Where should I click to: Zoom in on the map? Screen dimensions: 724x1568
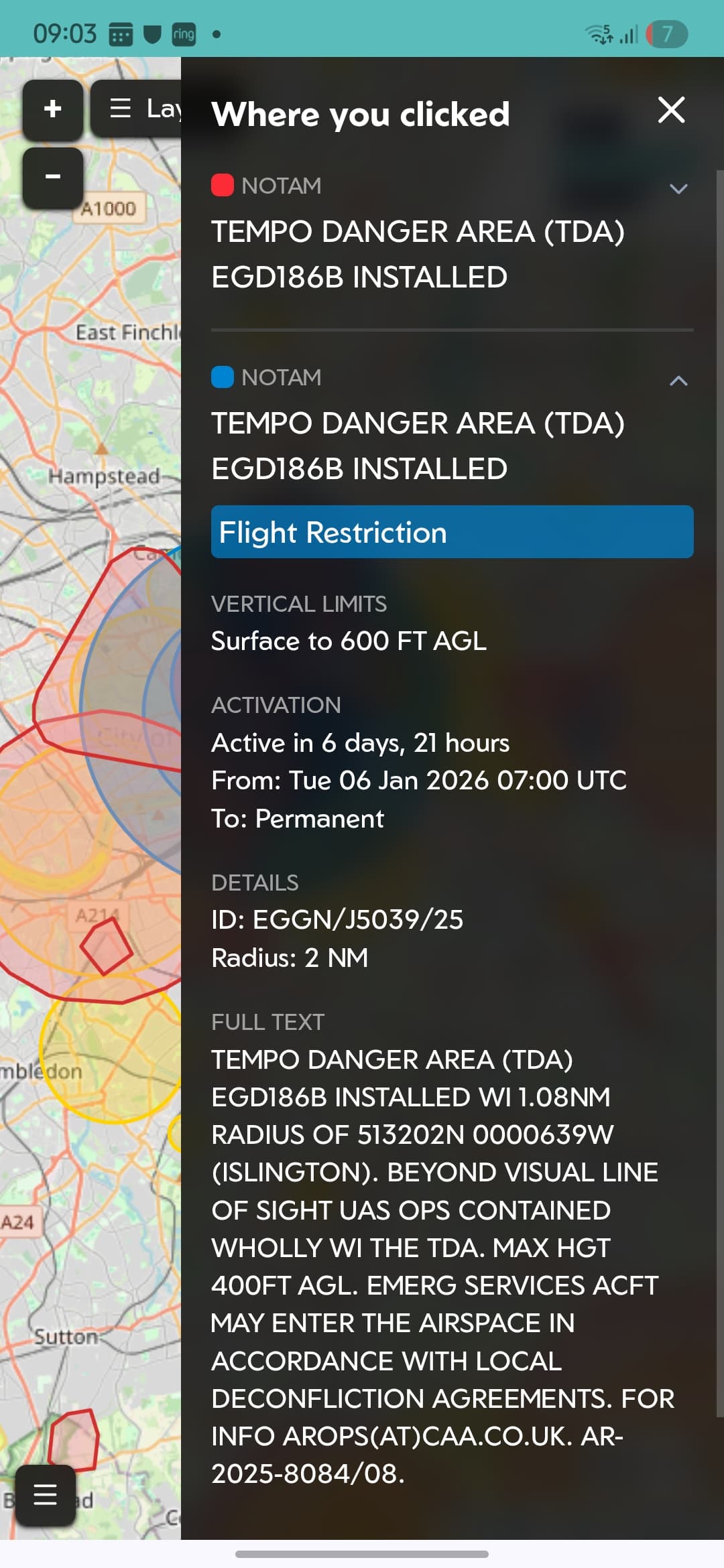[52, 109]
